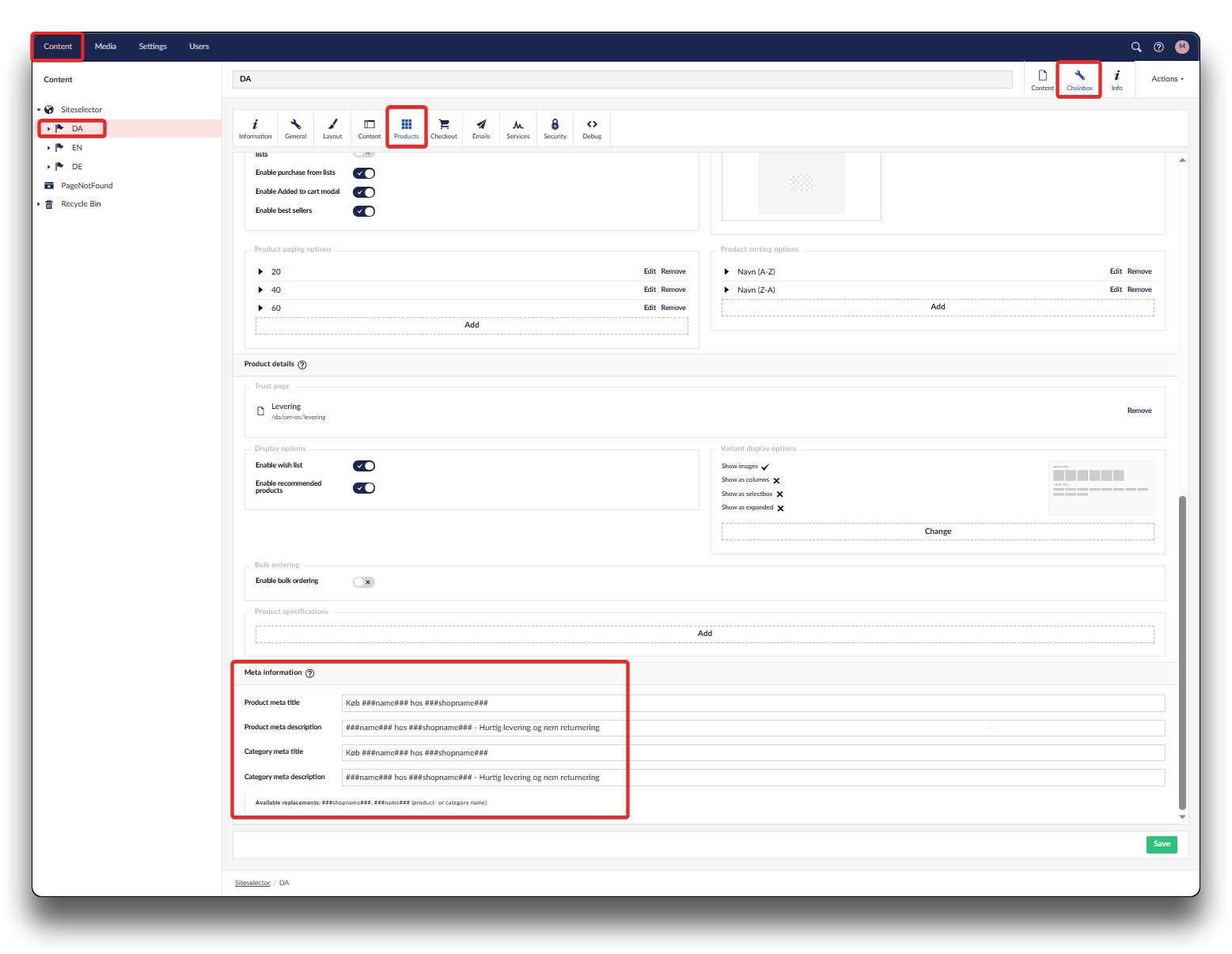Open the Content tab in Chainbox toolbar

(x=370, y=128)
